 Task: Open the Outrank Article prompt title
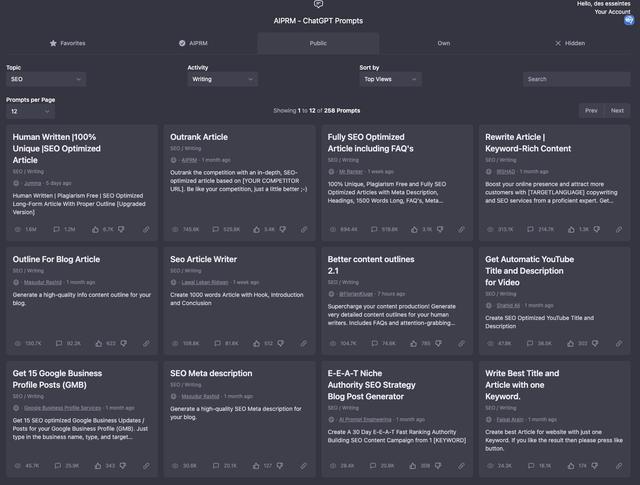pyautogui.click(x=199, y=137)
